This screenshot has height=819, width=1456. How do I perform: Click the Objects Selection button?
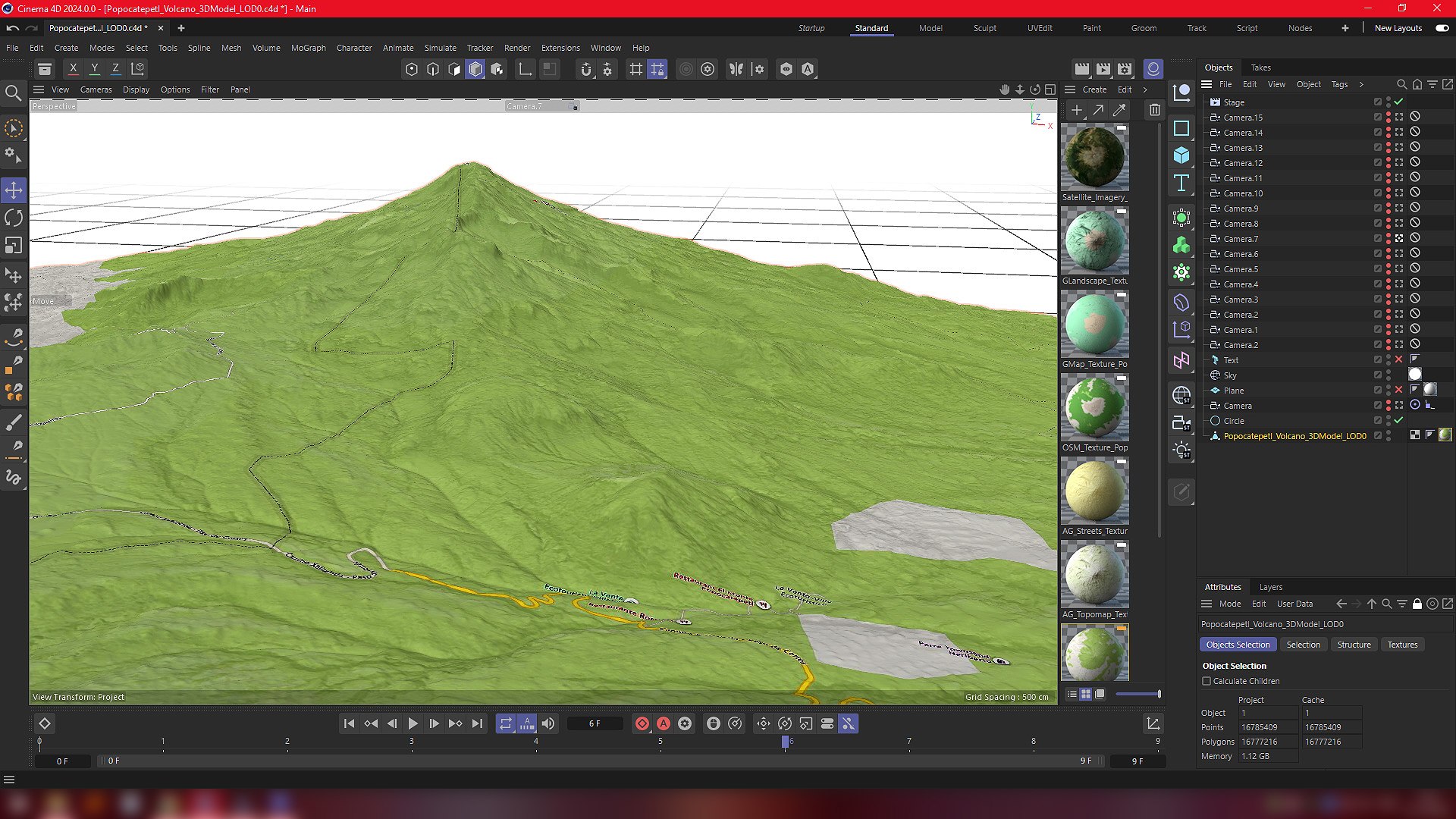coord(1238,645)
